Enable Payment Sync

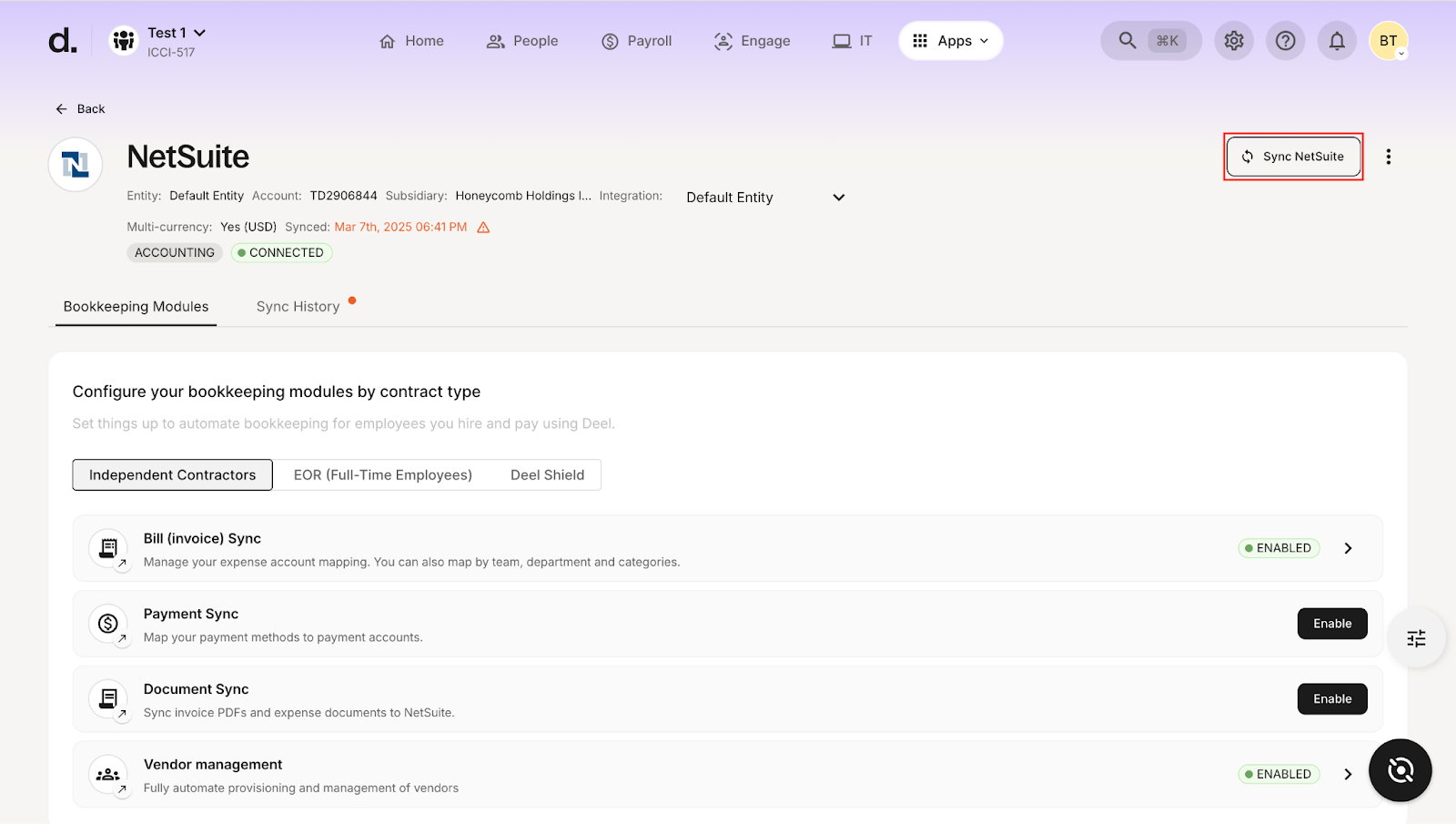[x=1332, y=624]
